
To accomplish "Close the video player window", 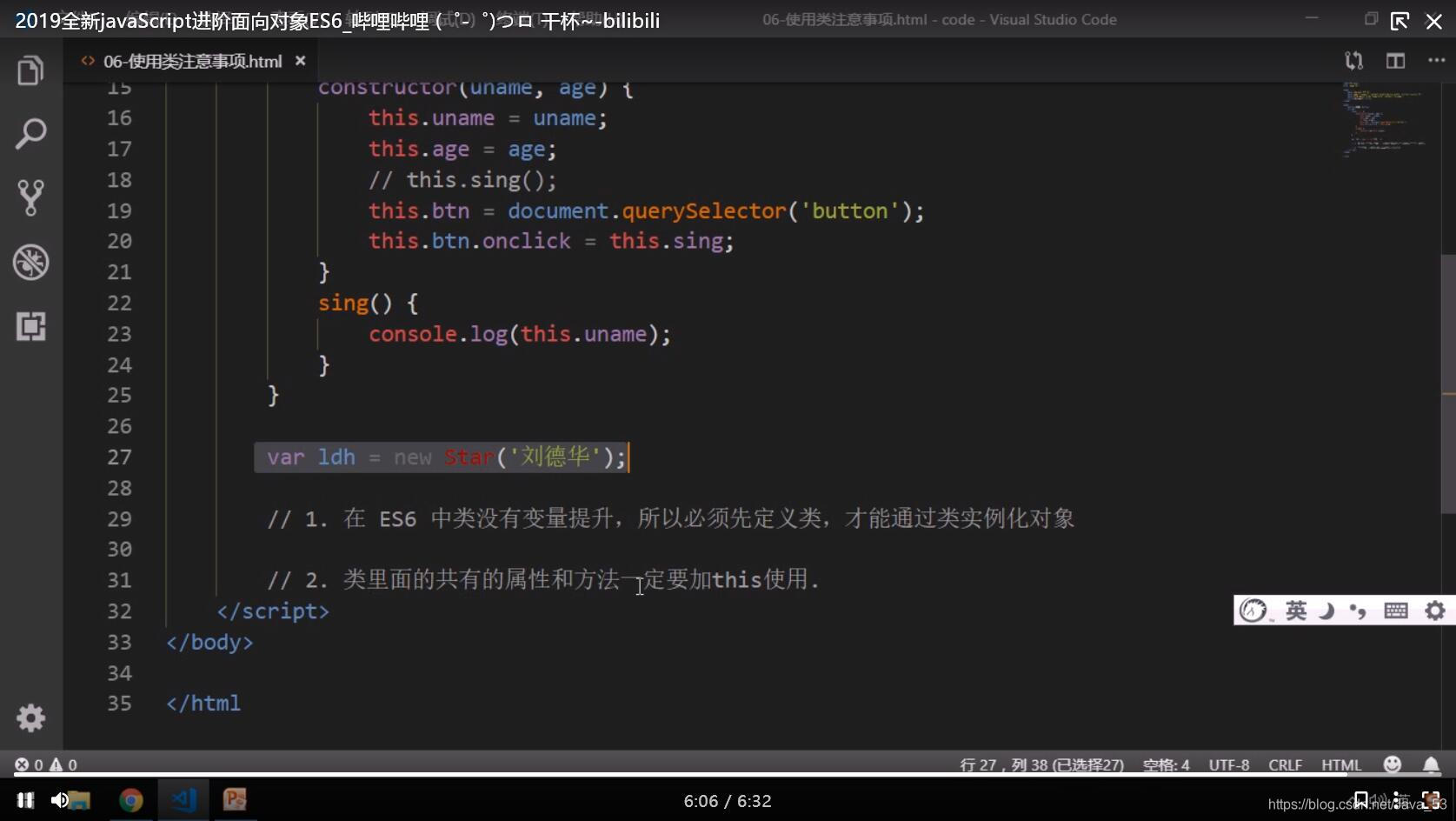I will pyautogui.click(x=1434, y=21).
